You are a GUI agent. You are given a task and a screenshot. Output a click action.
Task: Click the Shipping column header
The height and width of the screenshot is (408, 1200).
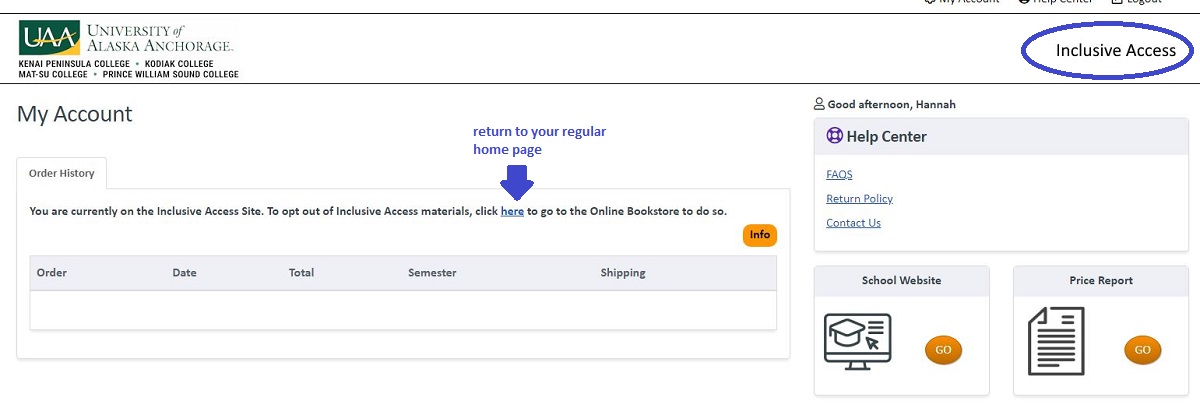click(x=623, y=273)
